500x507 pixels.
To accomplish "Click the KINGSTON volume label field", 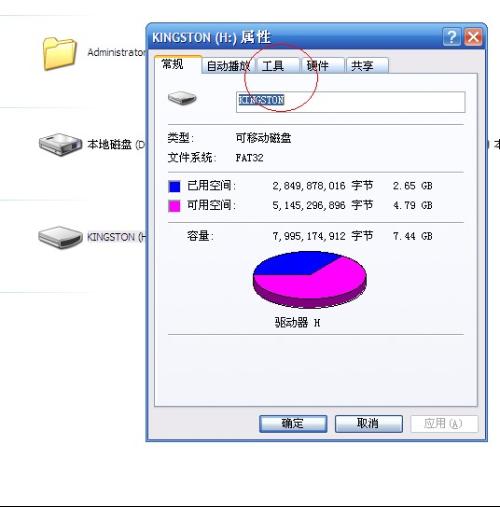I will [x=350, y=102].
